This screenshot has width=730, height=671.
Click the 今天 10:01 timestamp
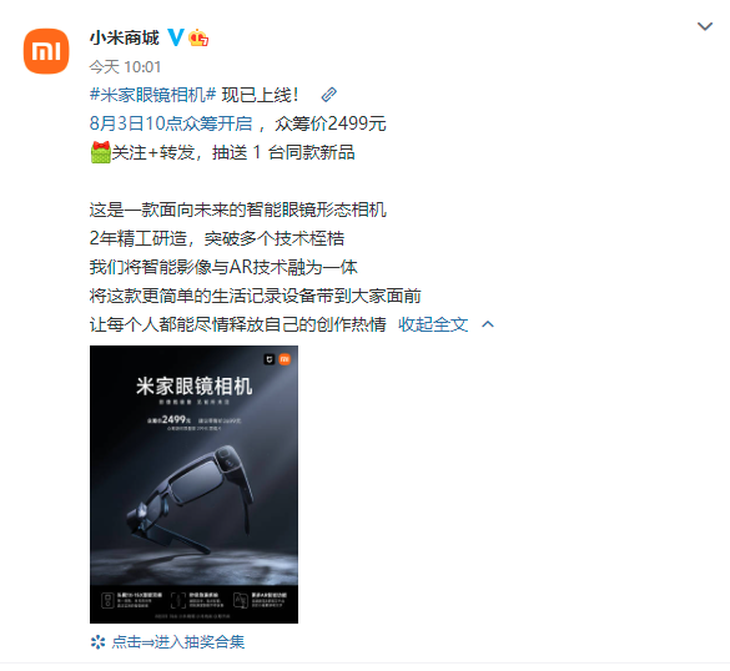click(125, 67)
